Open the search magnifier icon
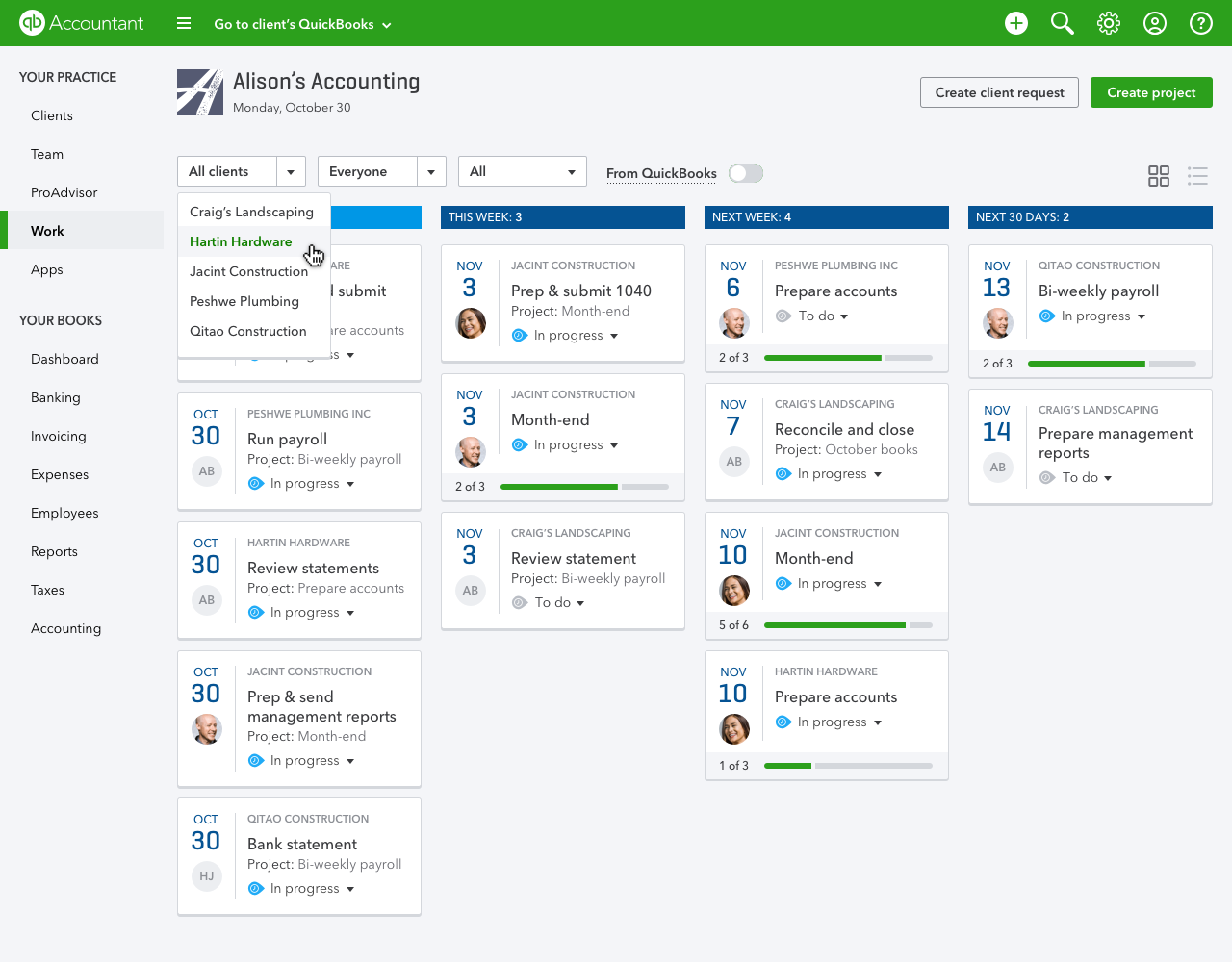 tap(1063, 23)
